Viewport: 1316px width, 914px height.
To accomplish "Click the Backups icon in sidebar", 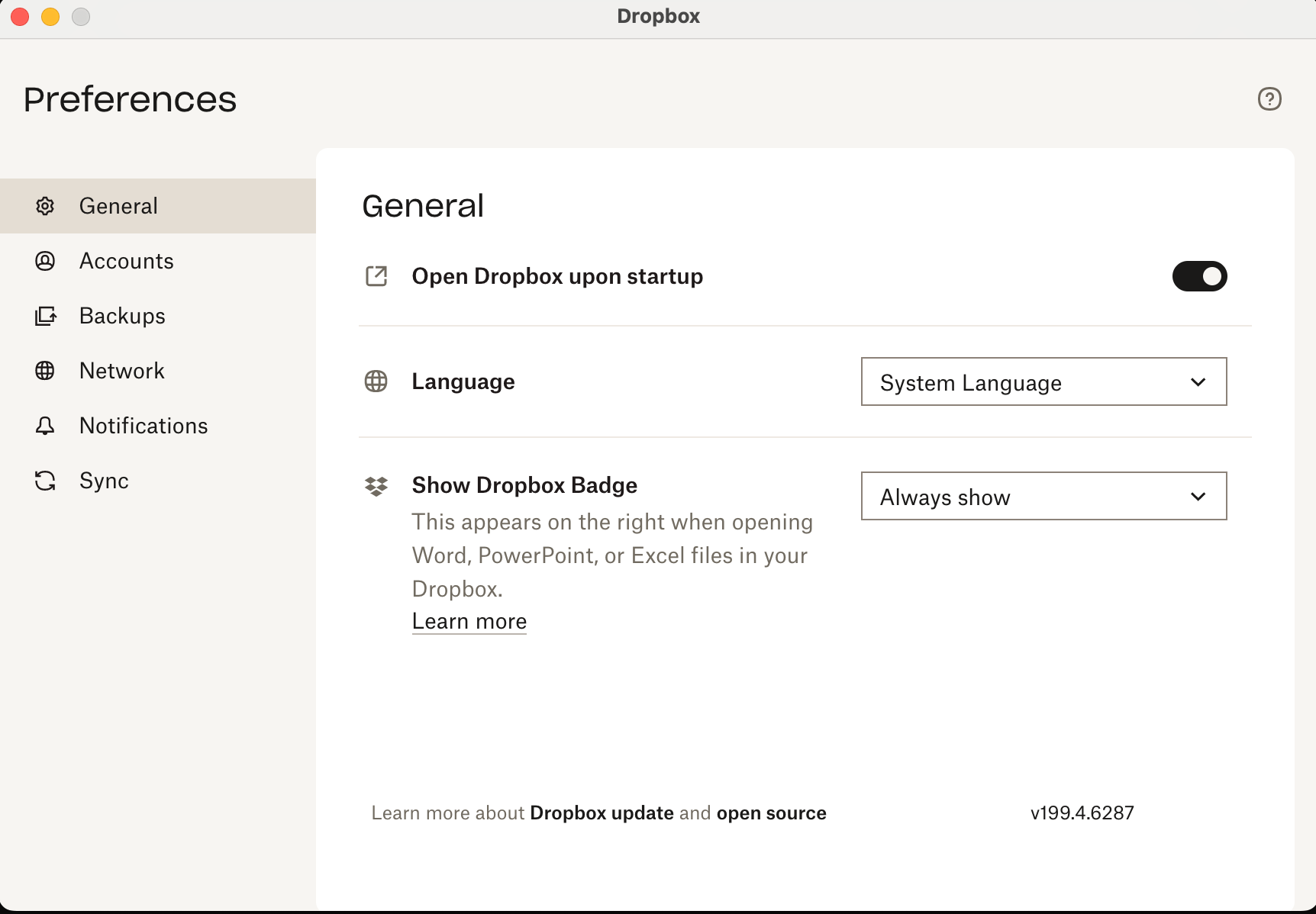I will 45,316.
